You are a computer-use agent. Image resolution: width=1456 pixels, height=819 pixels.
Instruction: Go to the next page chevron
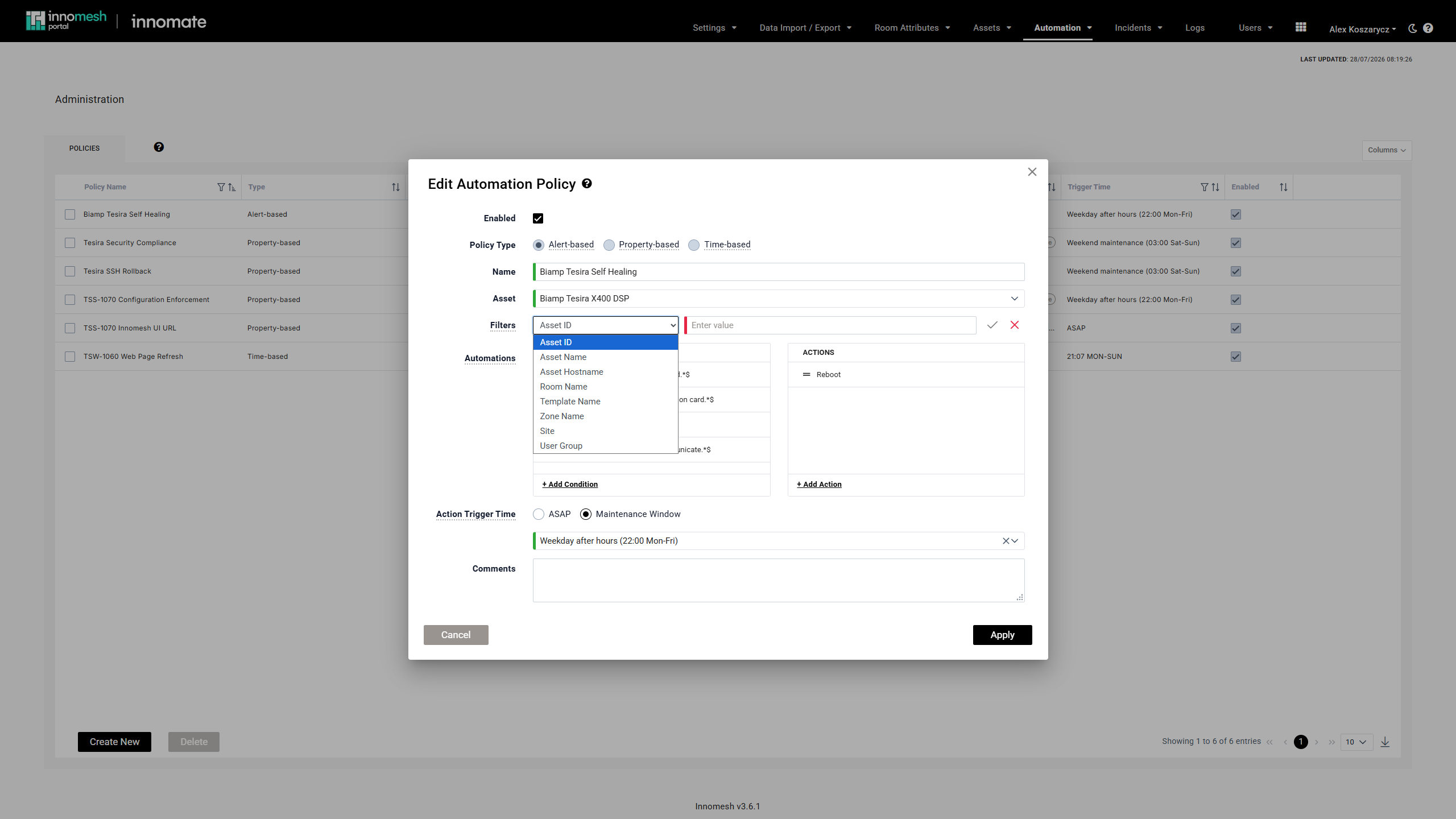pyautogui.click(x=1317, y=742)
